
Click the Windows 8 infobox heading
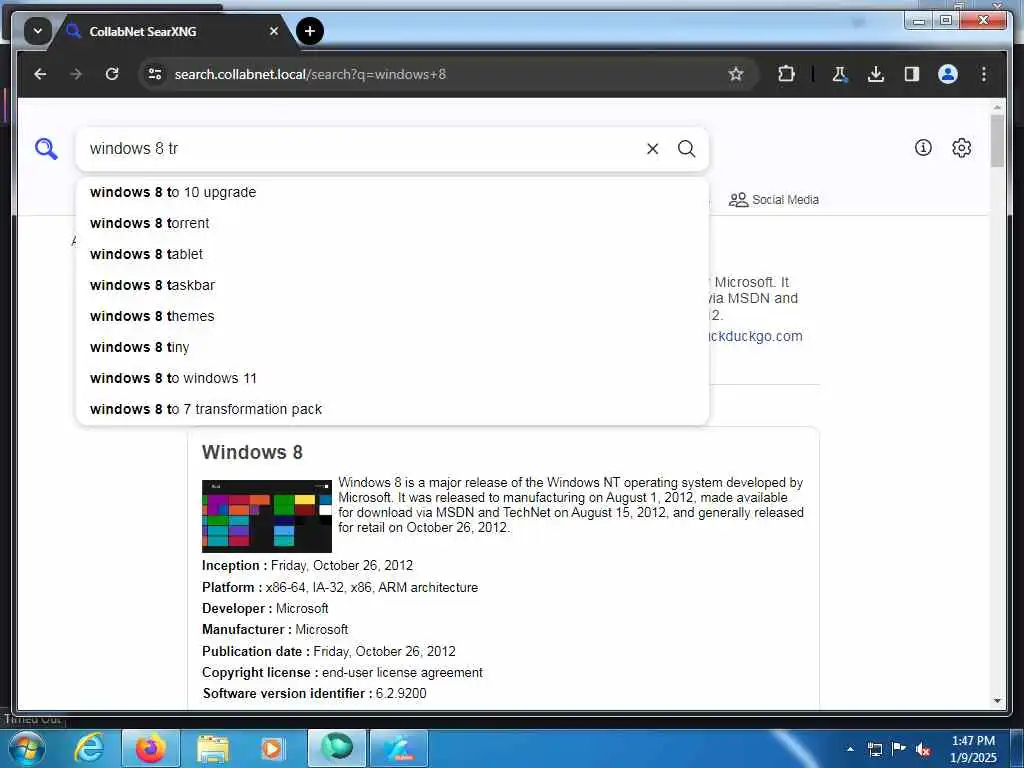coord(252,452)
